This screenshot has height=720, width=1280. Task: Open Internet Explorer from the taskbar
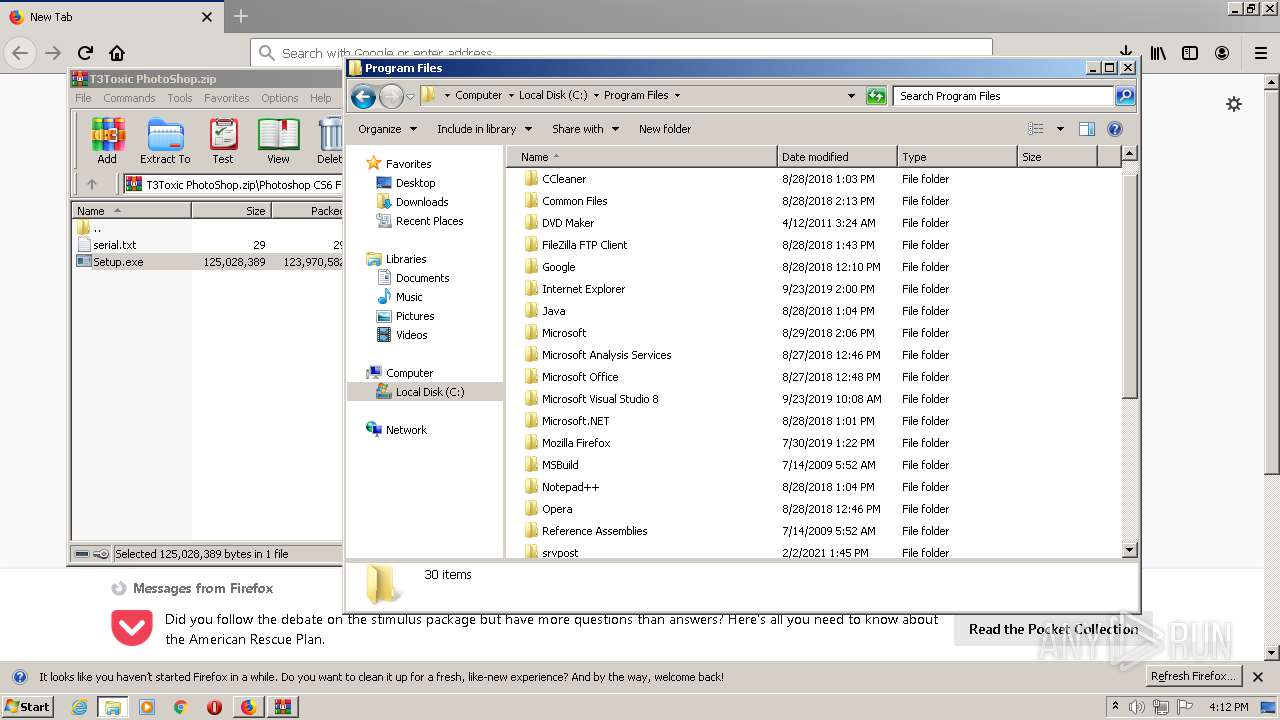tap(79, 707)
